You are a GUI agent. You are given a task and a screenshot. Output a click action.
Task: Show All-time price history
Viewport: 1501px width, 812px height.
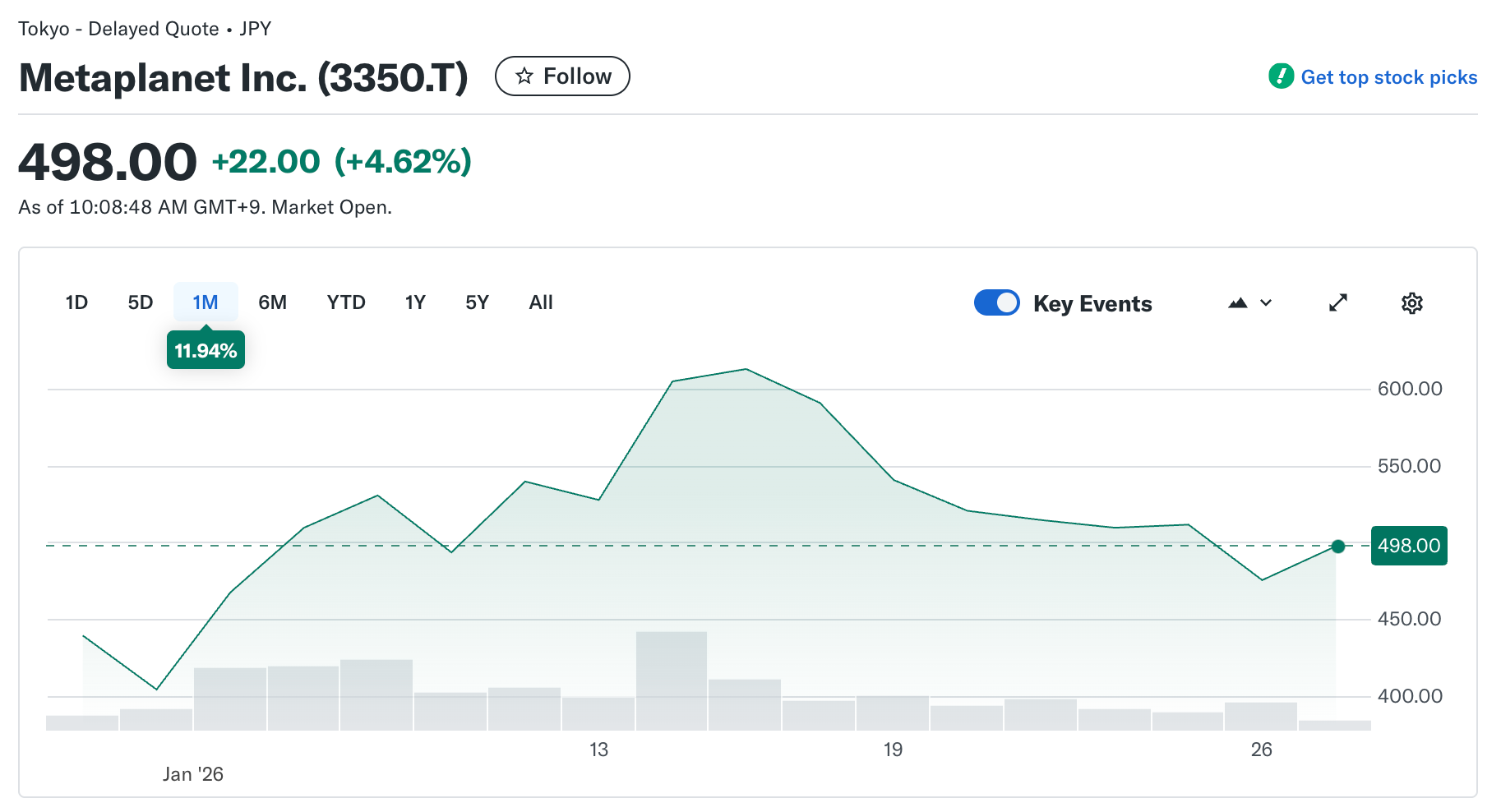[x=541, y=302]
